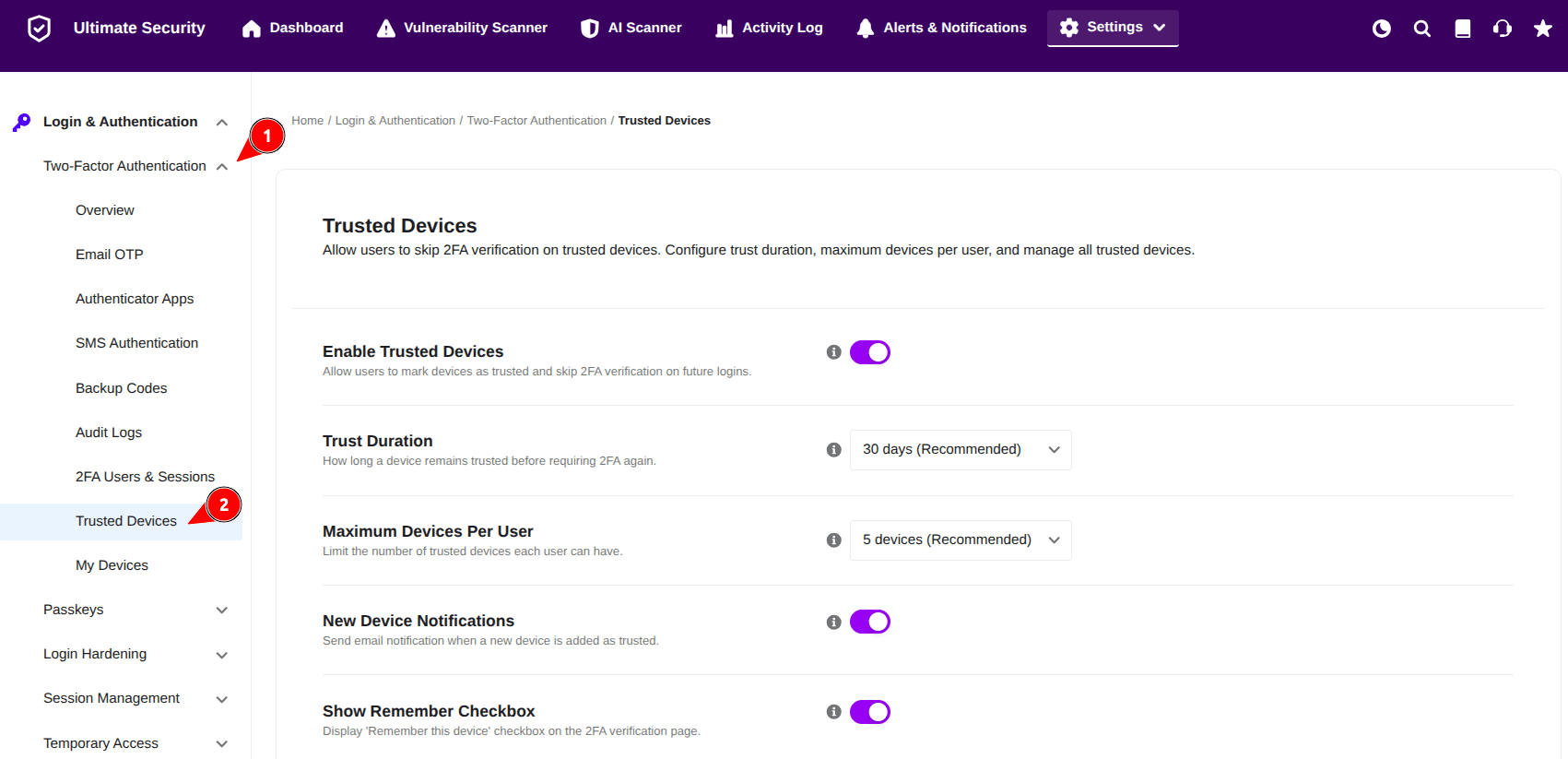Open Backup Codes in sidebar
The height and width of the screenshot is (759, 1568).
click(122, 388)
